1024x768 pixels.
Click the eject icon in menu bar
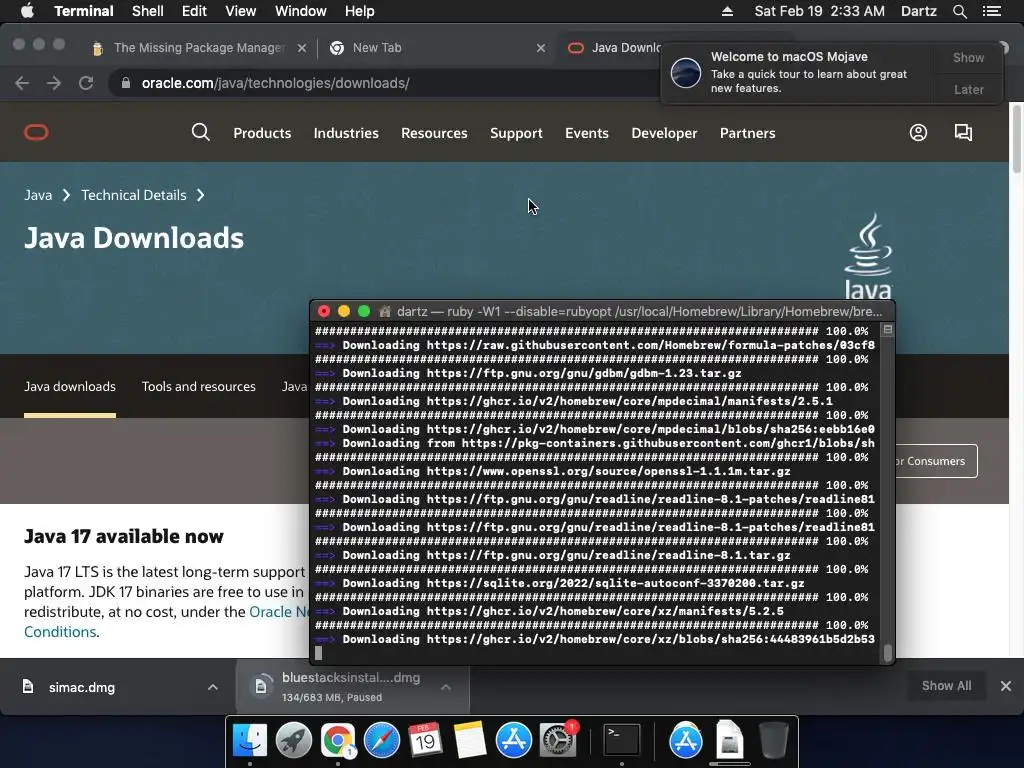(727, 11)
